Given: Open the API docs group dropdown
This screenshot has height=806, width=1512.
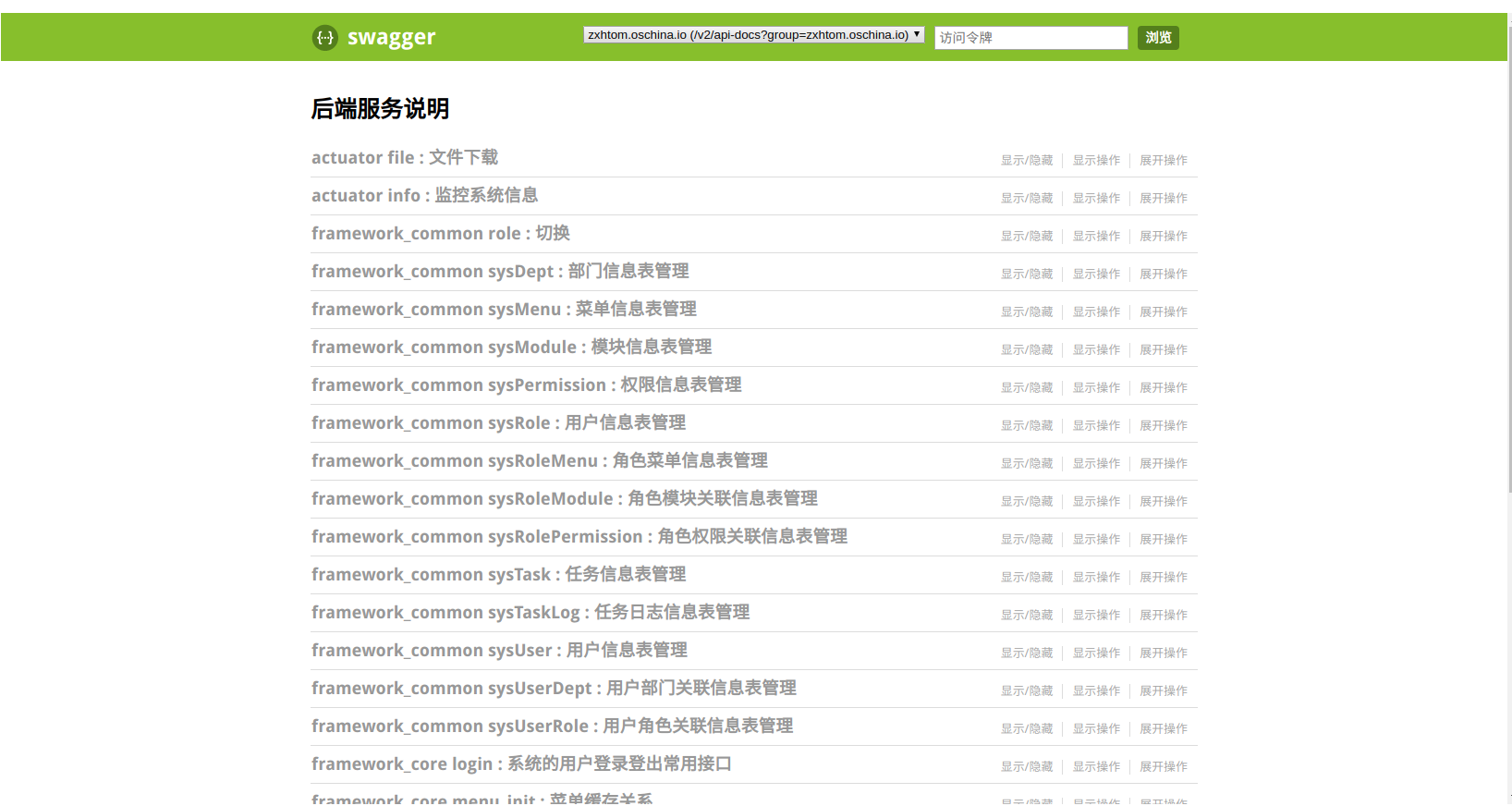Looking at the screenshot, I should tap(753, 35).
